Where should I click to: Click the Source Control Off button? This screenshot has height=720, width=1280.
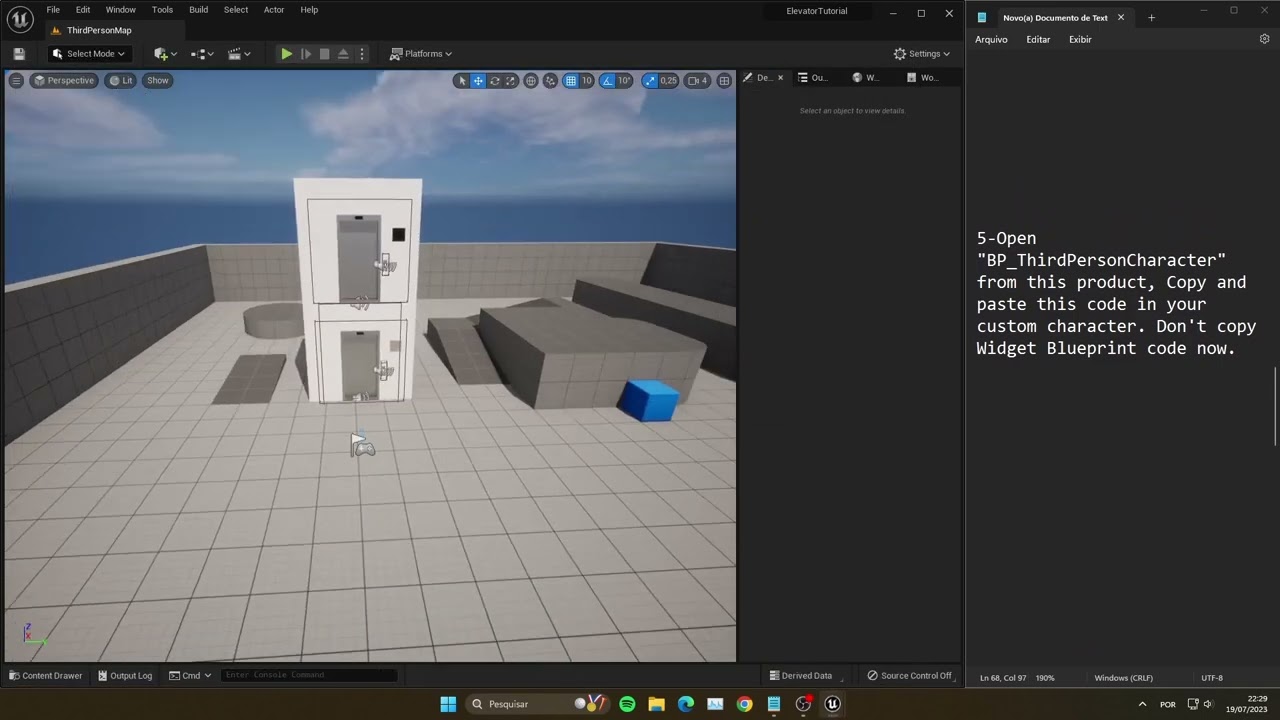910,676
